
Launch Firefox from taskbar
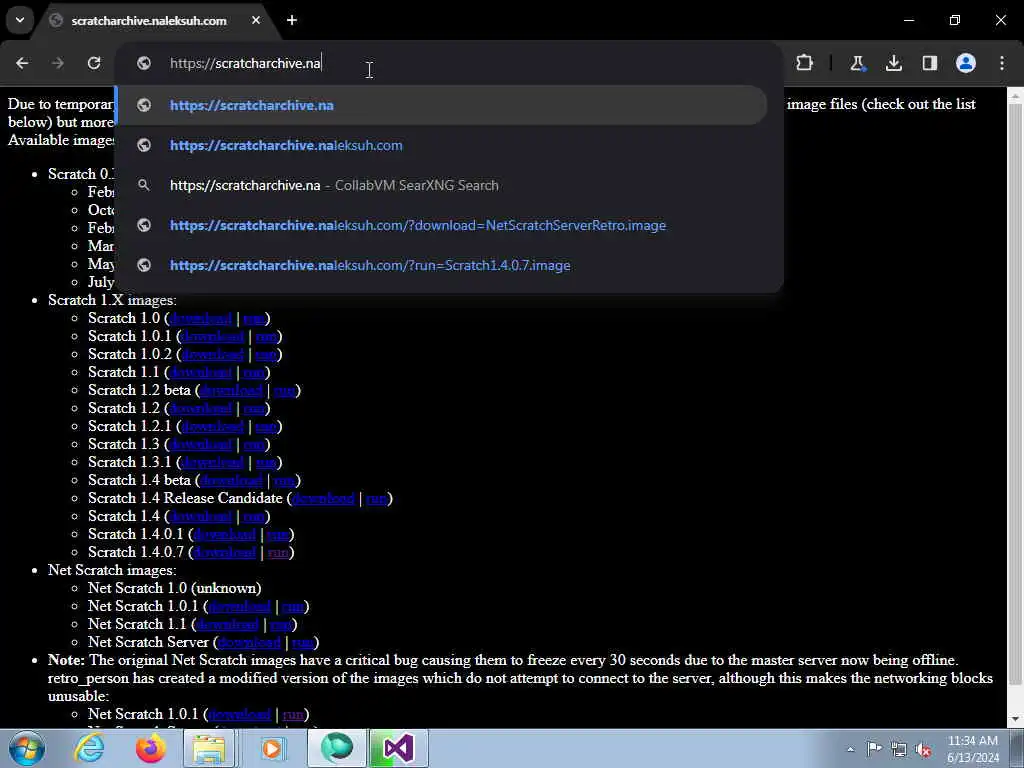click(150, 748)
